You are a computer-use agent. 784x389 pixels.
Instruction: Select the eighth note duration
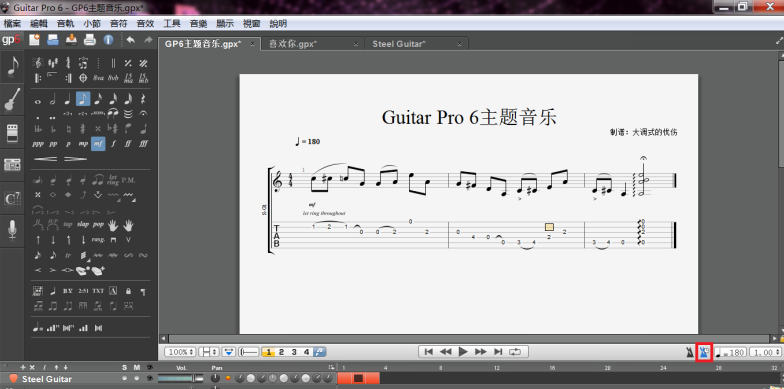pyautogui.click(x=83, y=99)
